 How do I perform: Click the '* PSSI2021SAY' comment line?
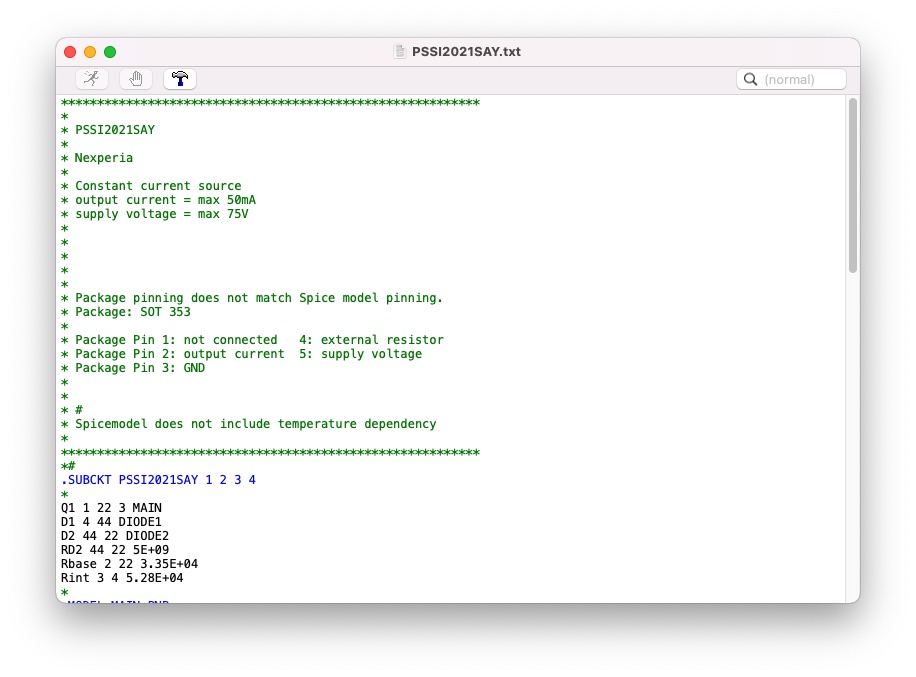click(x=108, y=130)
